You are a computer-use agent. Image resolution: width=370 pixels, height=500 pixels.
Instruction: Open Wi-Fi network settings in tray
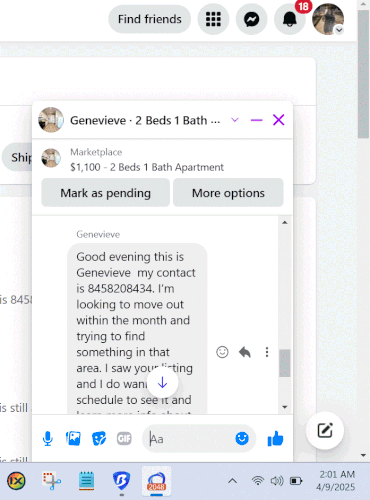(x=258, y=481)
